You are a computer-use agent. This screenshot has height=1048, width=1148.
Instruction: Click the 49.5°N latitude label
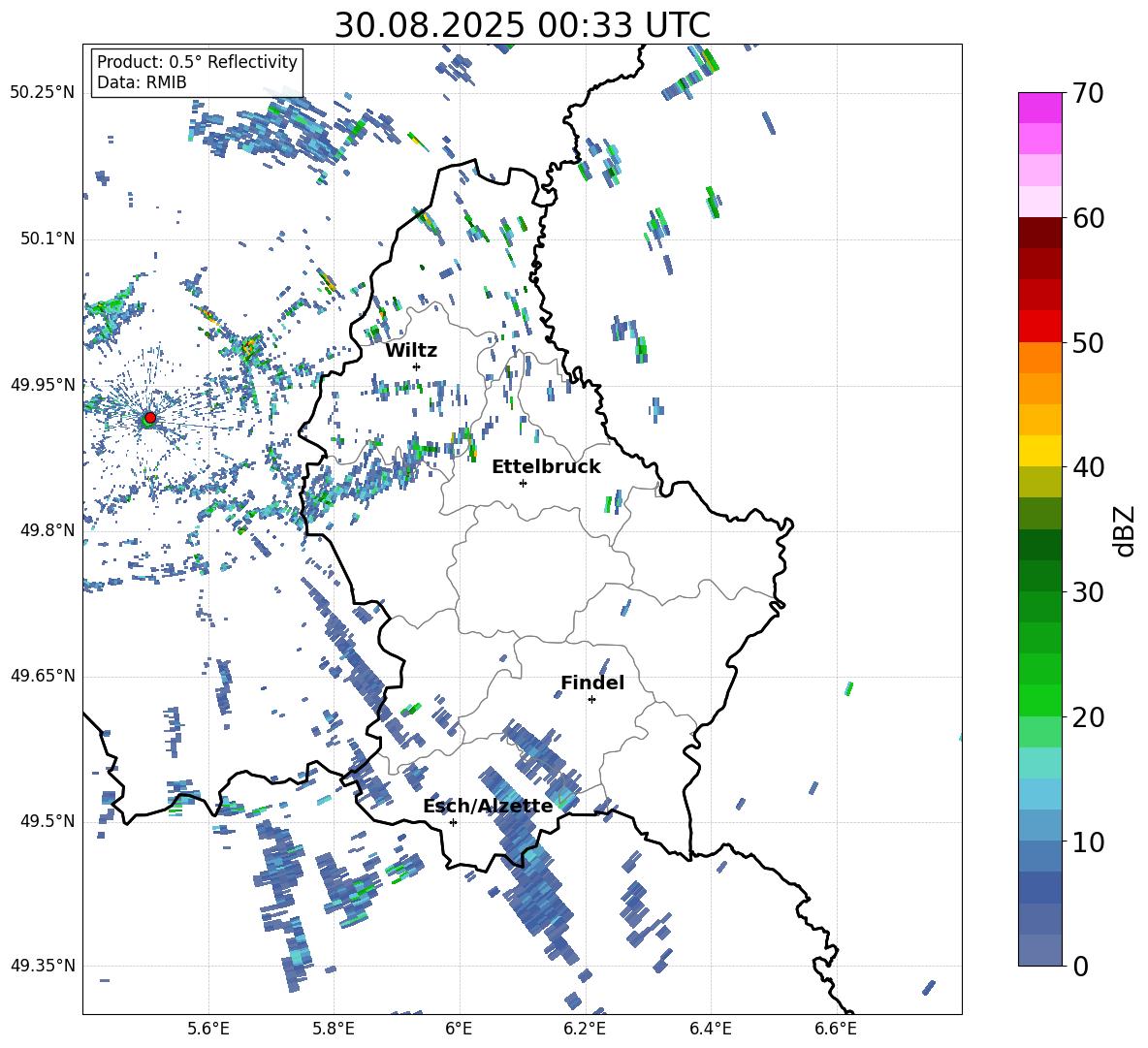[x=48, y=821]
